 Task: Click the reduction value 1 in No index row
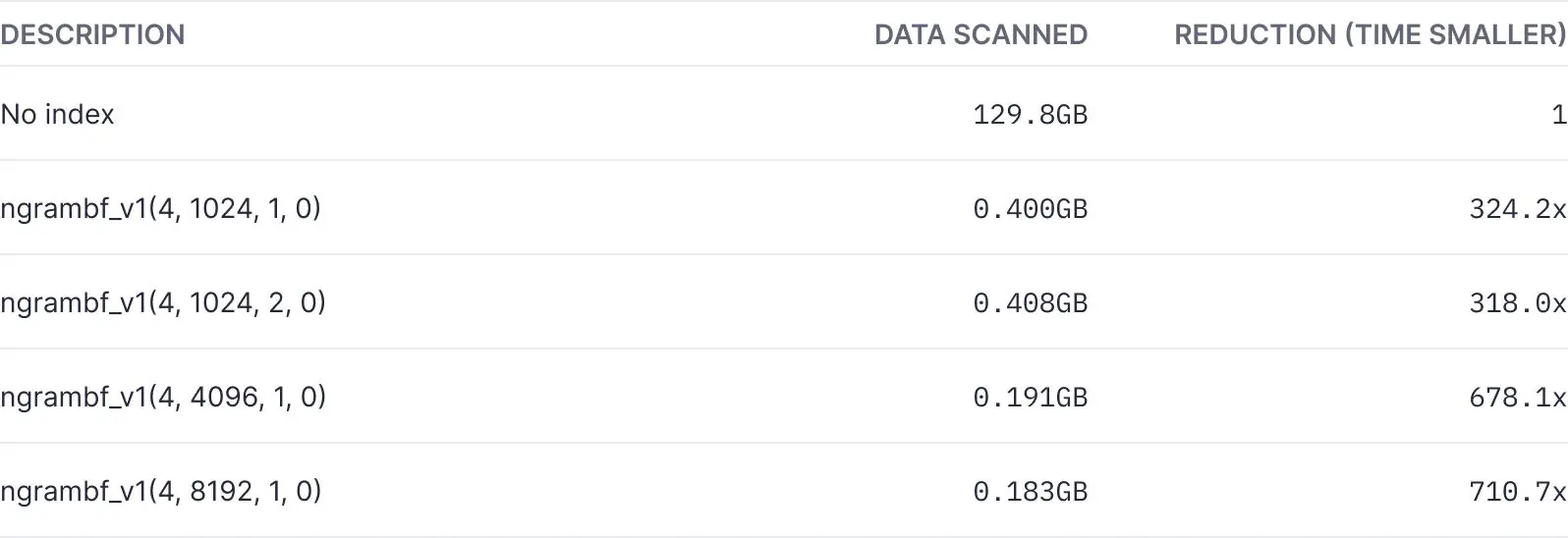click(1558, 114)
